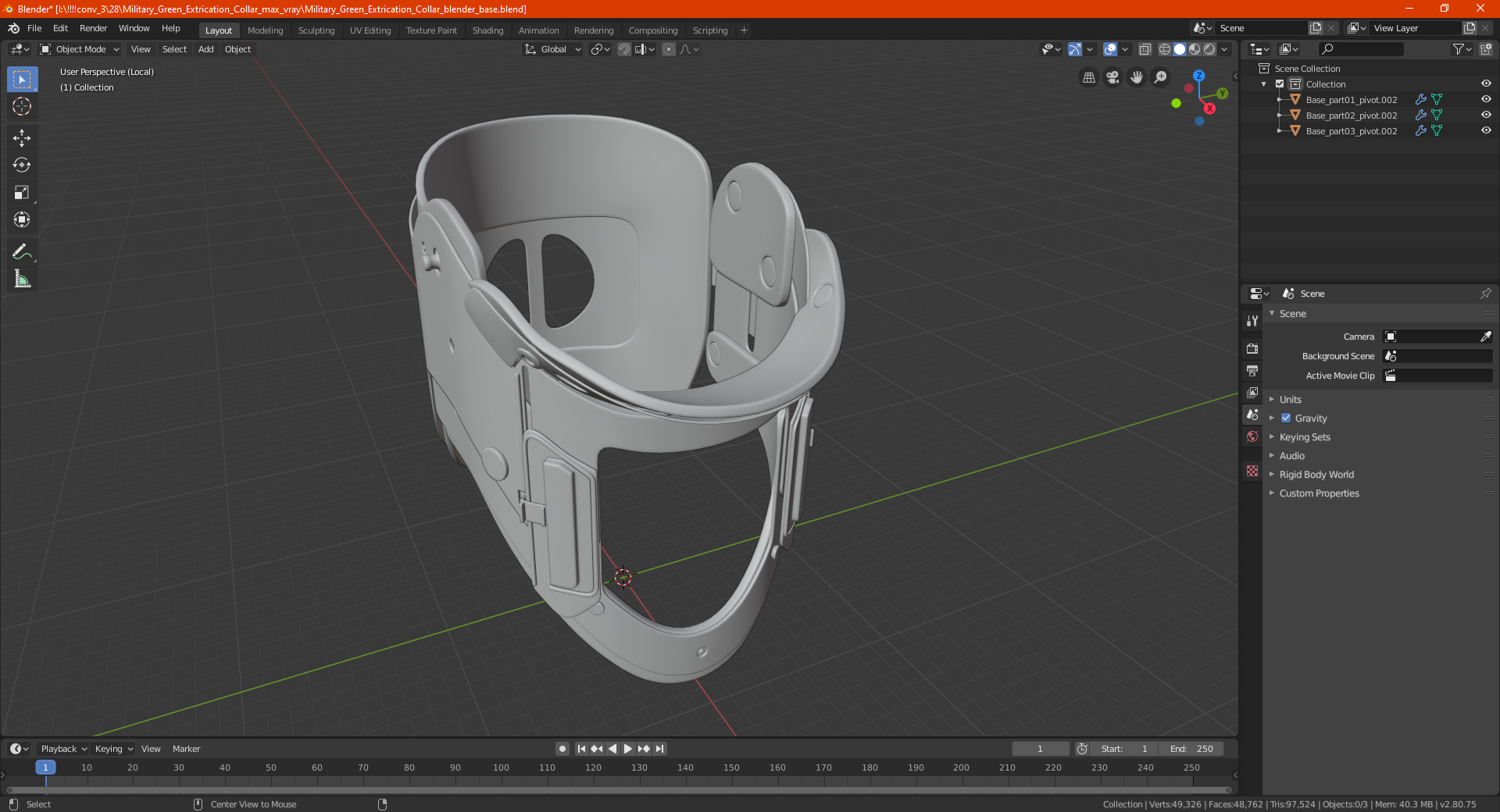Jump to timeline end frame
The width and height of the screenshot is (1500, 812).
pyautogui.click(x=660, y=749)
